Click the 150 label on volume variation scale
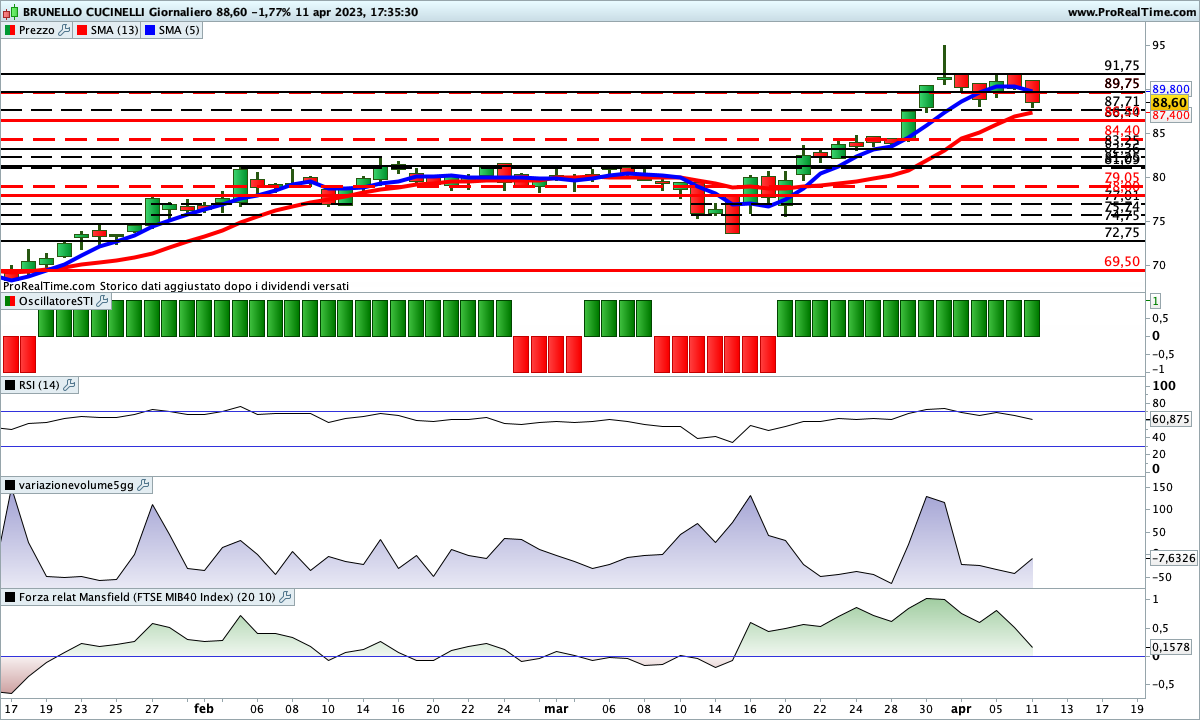Viewport: 1200px width, 720px height. pyautogui.click(x=1162, y=487)
